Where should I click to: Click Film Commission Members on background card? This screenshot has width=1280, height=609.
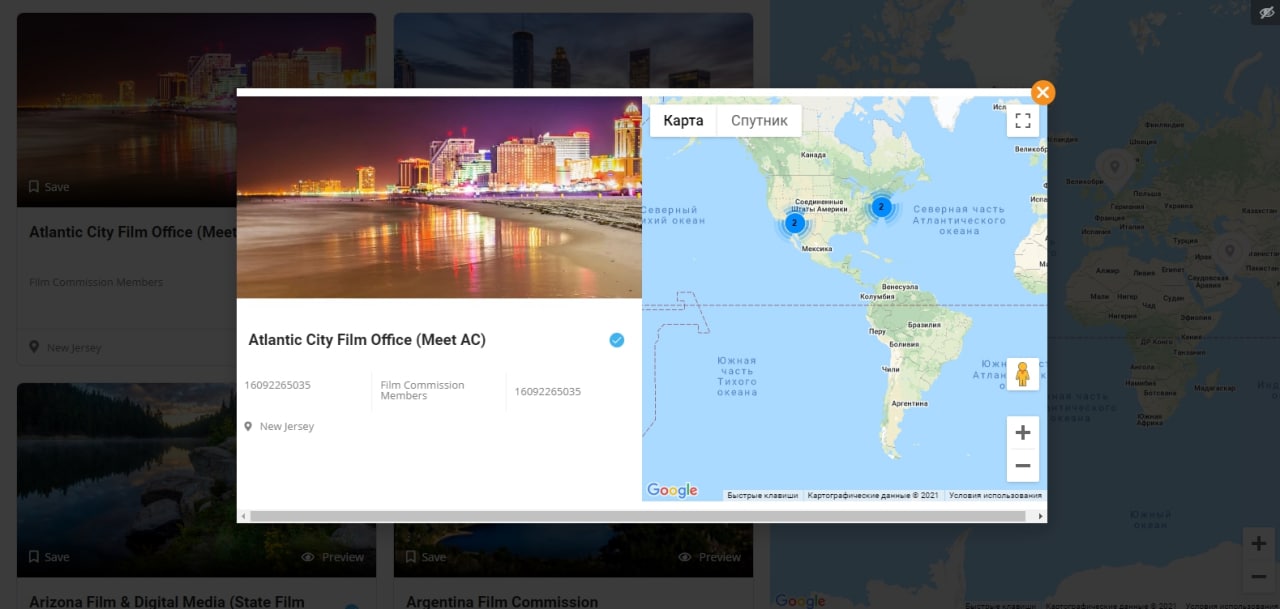96,282
